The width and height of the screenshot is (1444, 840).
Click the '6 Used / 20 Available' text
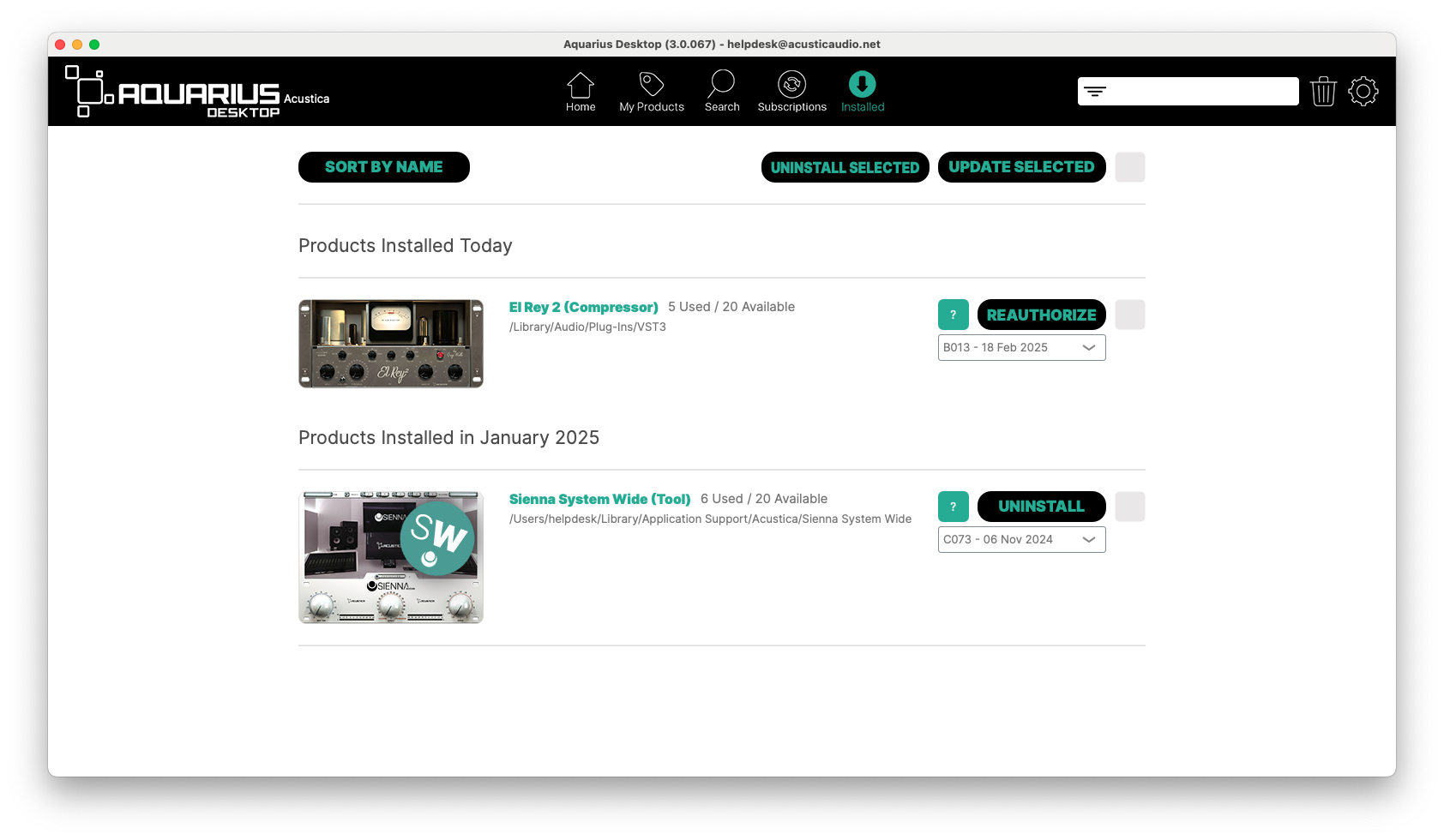point(764,499)
